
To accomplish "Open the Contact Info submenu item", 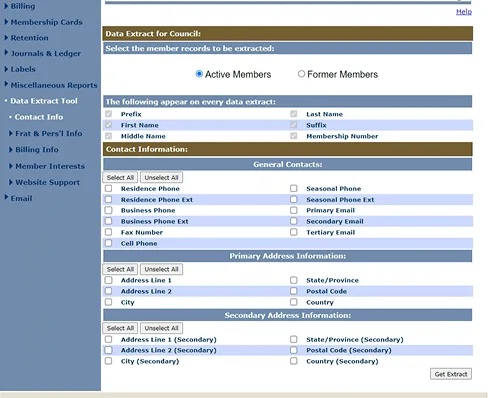I will click(x=39, y=117).
